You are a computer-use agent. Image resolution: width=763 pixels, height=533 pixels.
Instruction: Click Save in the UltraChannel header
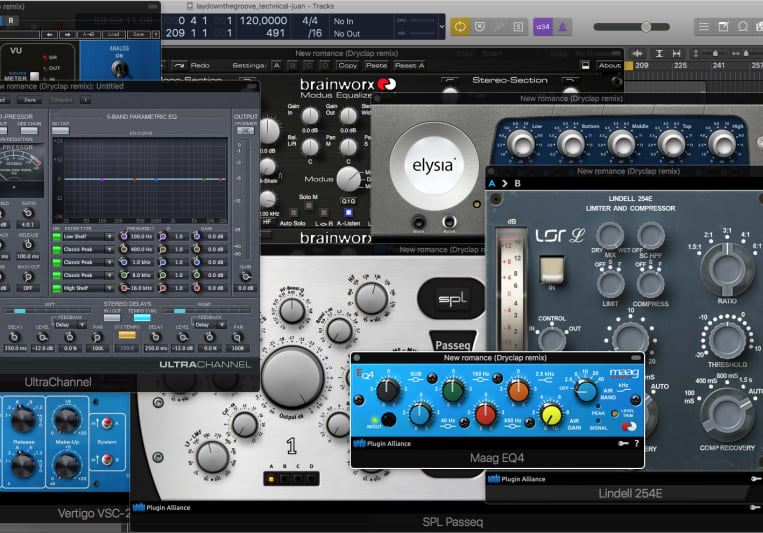[x=30, y=100]
